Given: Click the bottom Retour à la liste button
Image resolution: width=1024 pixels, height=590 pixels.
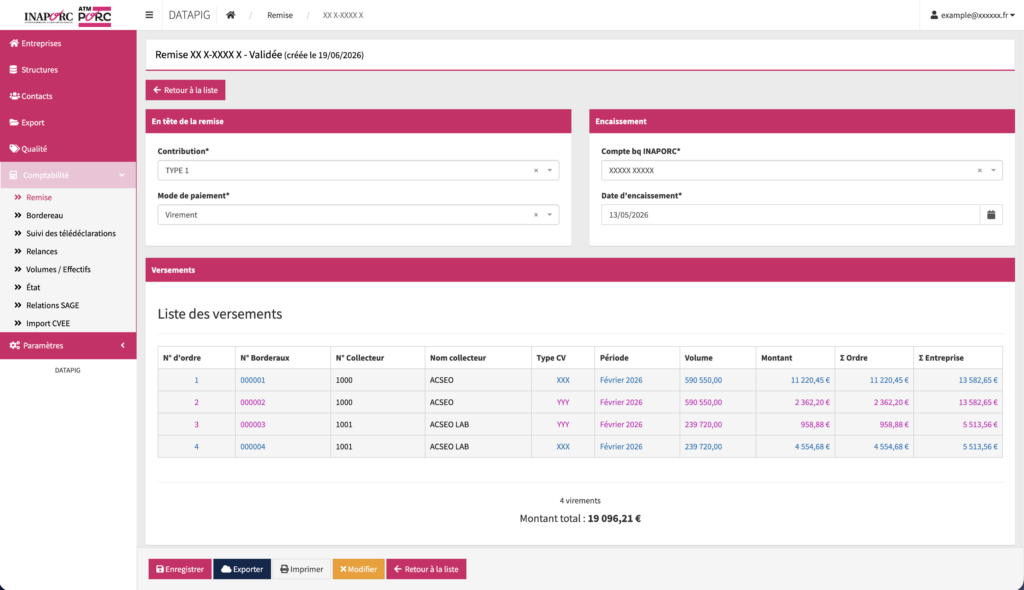Looking at the screenshot, I should [426, 569].
